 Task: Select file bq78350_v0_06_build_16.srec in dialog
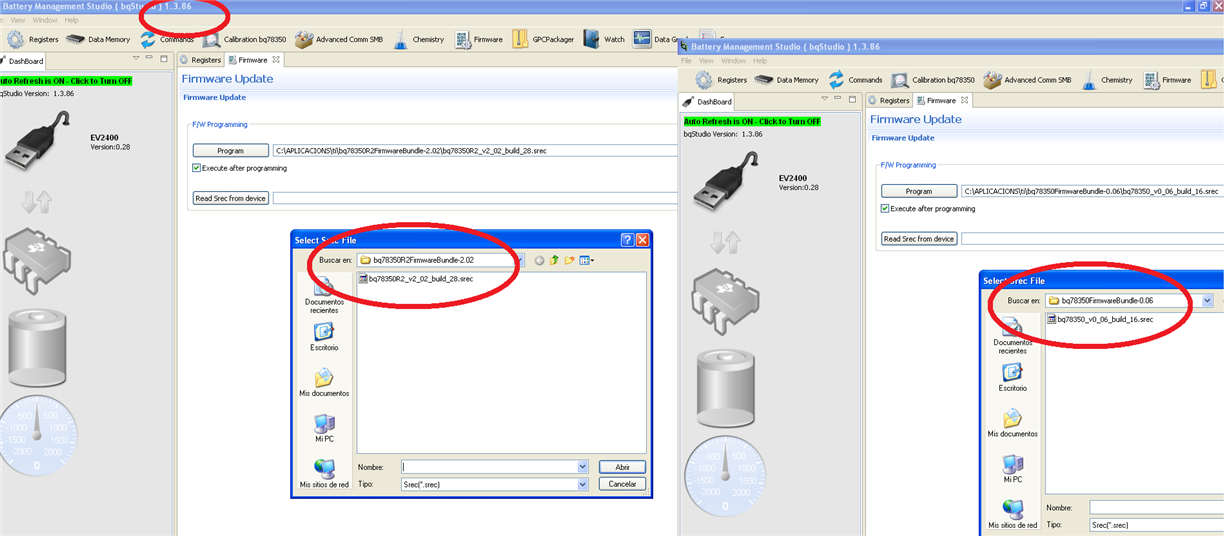click(1100, 319)
